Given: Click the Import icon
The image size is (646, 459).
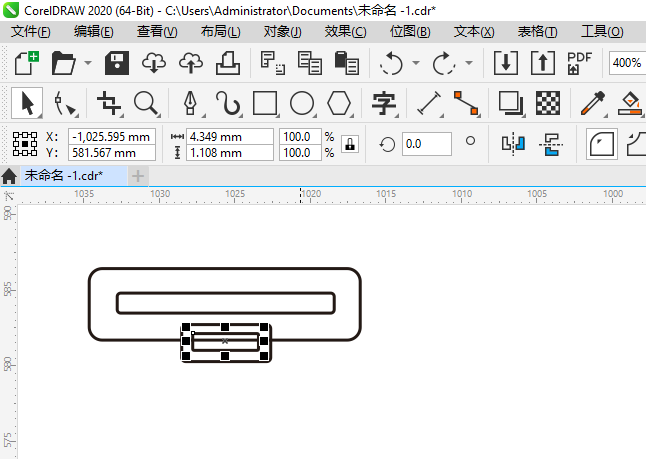Looking at the screenshot, I should [x=506, y=63].
